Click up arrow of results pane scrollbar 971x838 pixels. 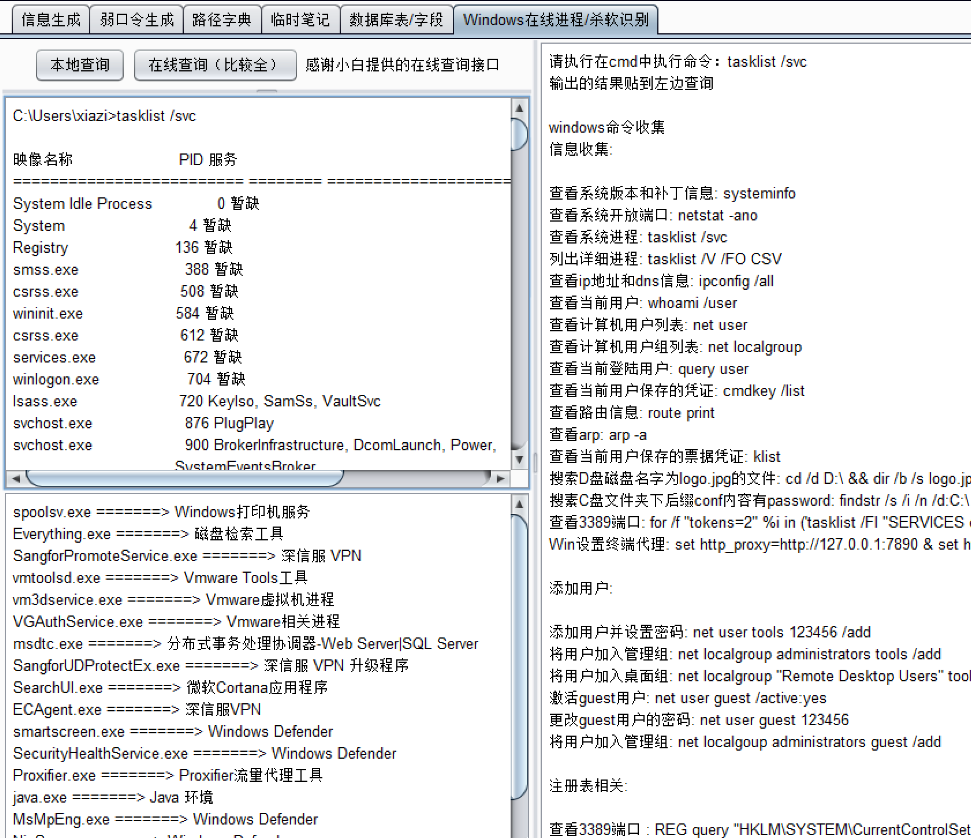click(520, 504)
